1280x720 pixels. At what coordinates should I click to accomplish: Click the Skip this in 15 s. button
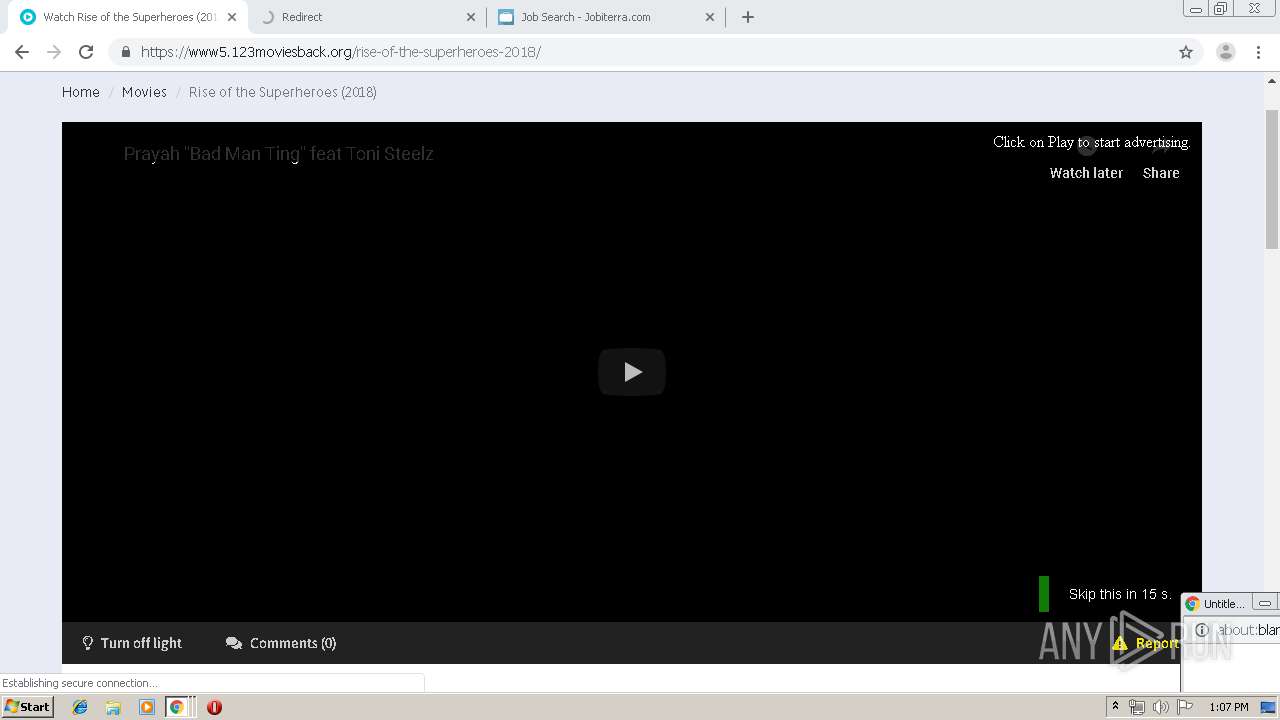click(x=1119, y=594)
